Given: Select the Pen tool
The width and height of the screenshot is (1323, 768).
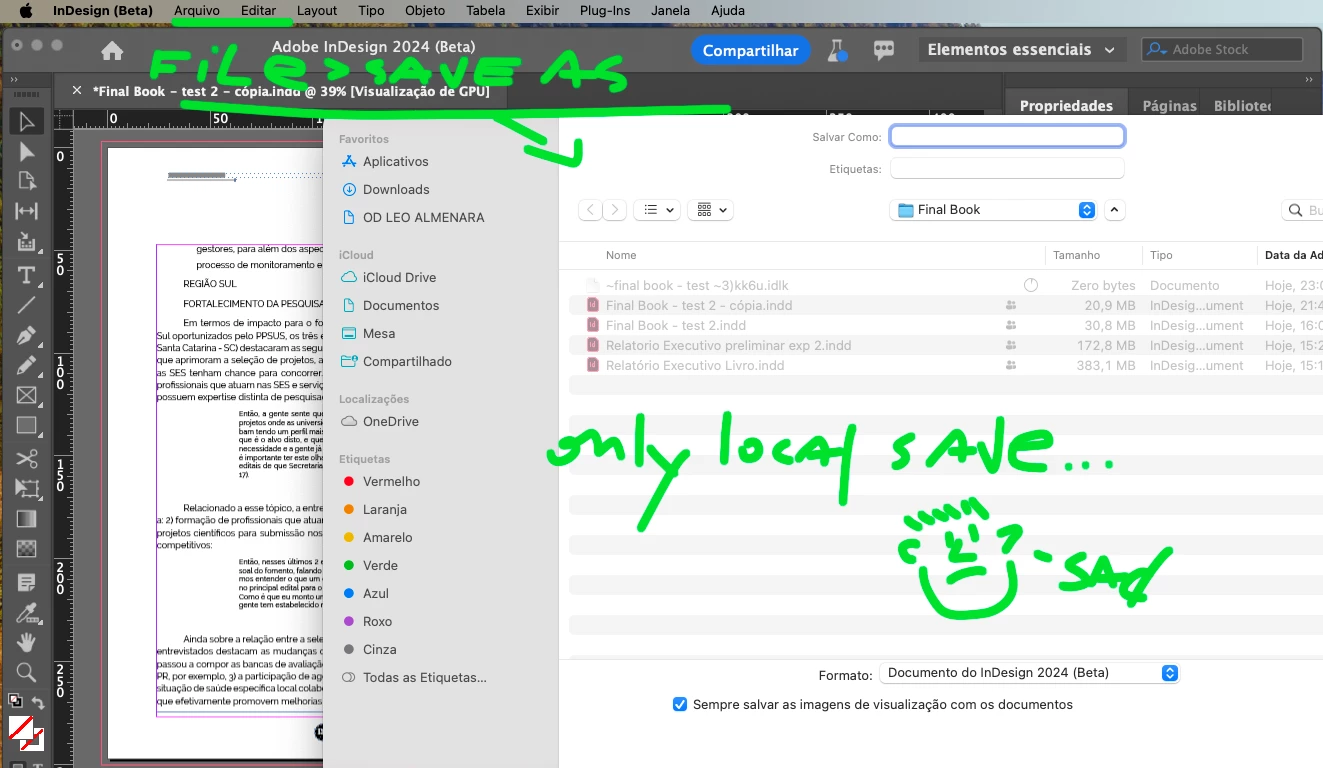Looking at the screenshot, I should (26, 336).
